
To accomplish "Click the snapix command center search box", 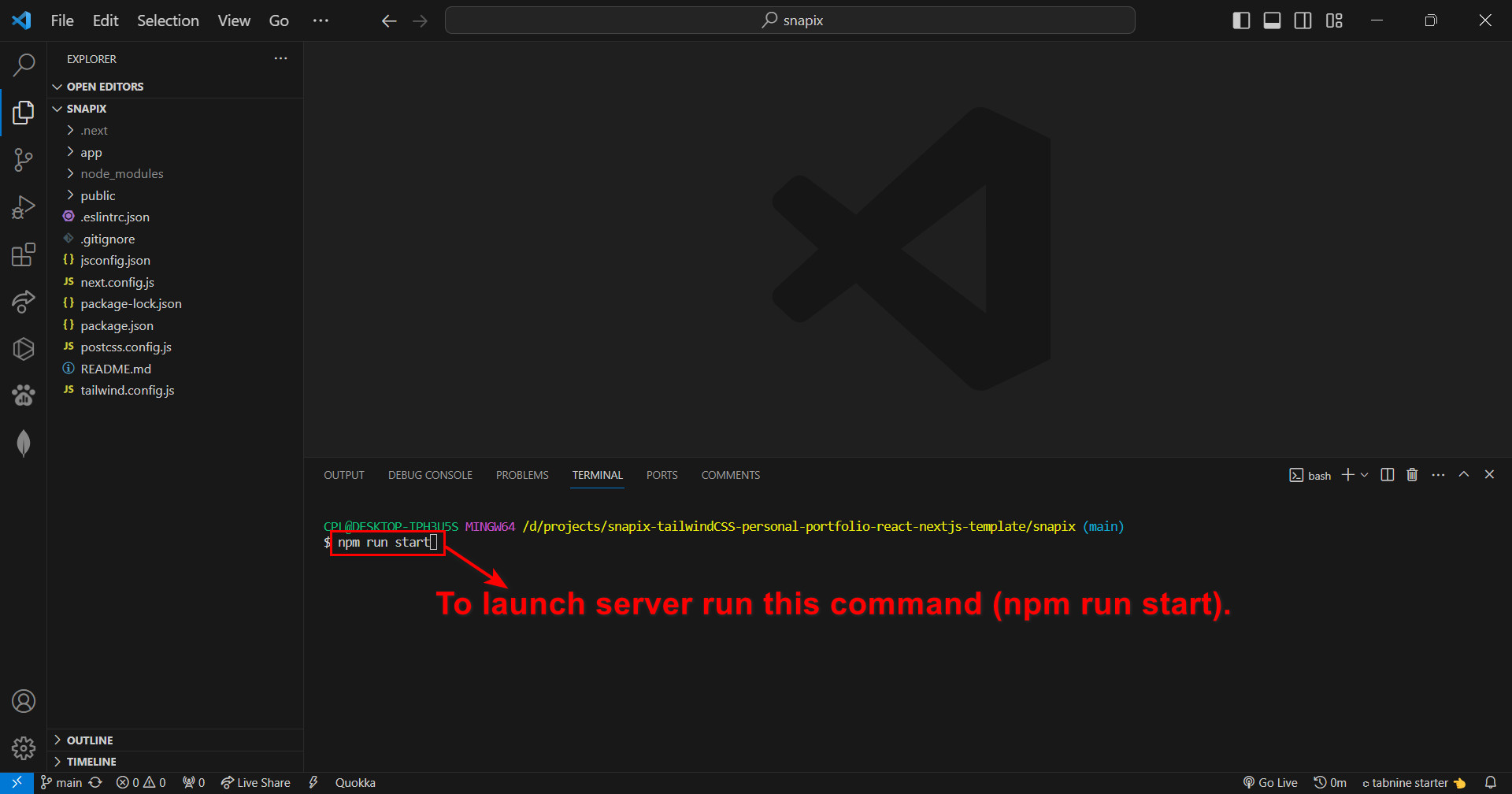I will tap(790, 20).
